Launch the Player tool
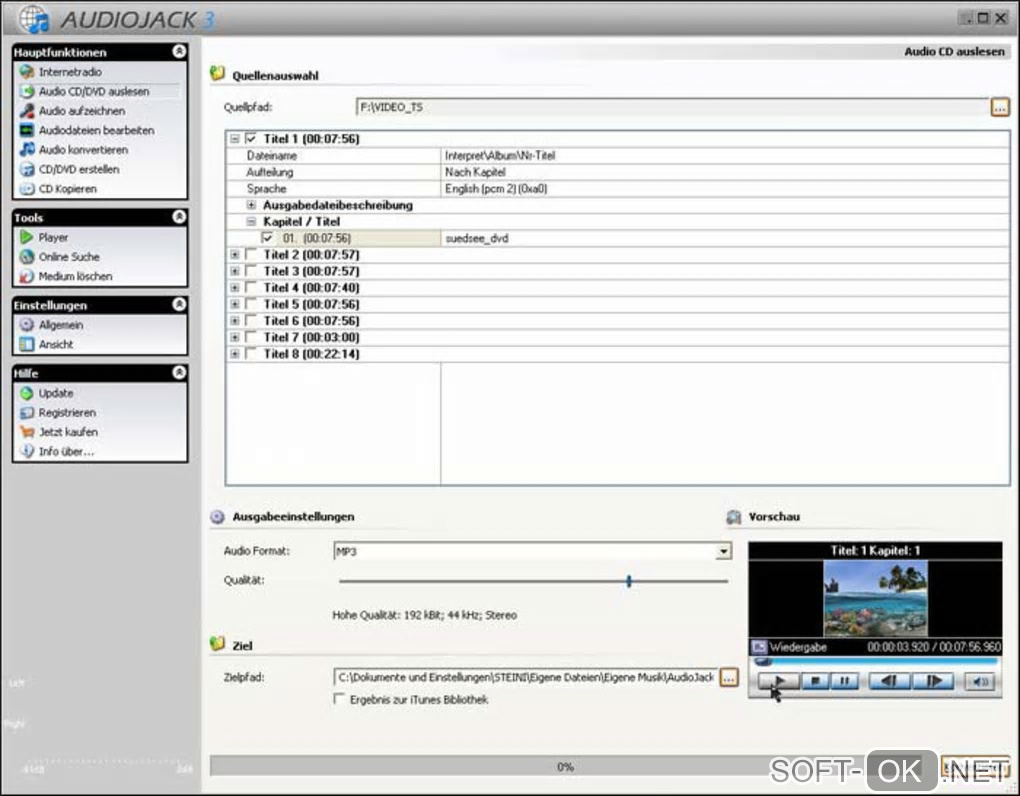 point(53,237)
